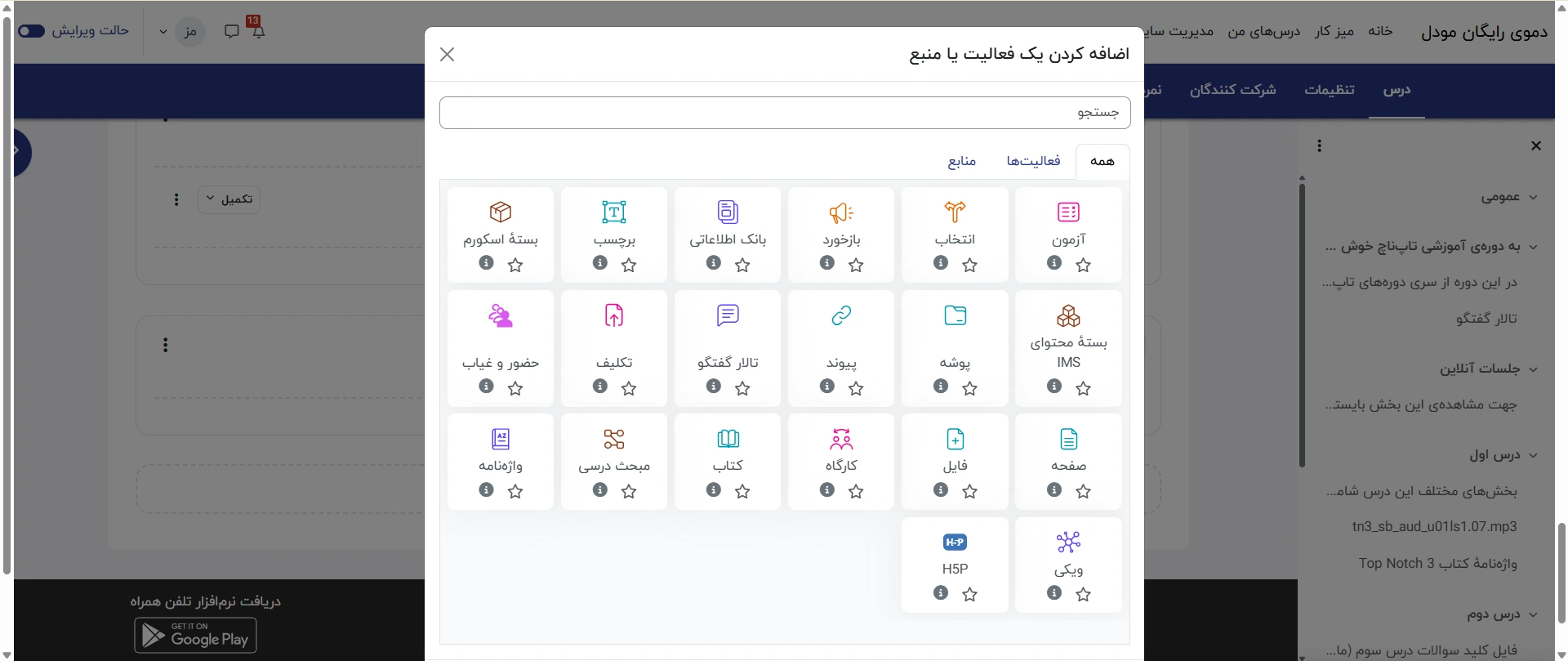
Task: Select the واژه‌نامه (Glossary) icon
Action: click(501, 439)
